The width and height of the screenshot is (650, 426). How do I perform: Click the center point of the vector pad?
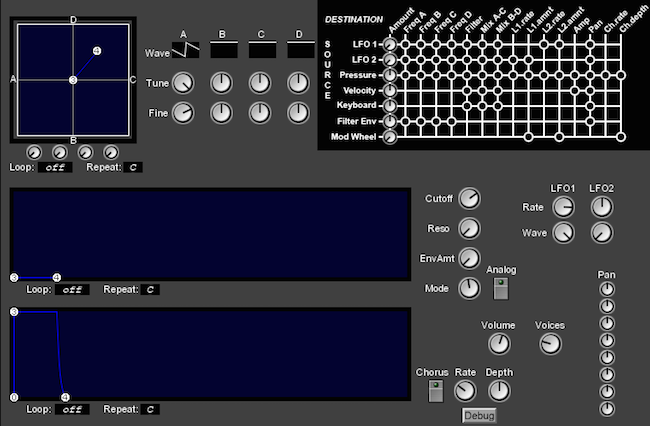73,79
